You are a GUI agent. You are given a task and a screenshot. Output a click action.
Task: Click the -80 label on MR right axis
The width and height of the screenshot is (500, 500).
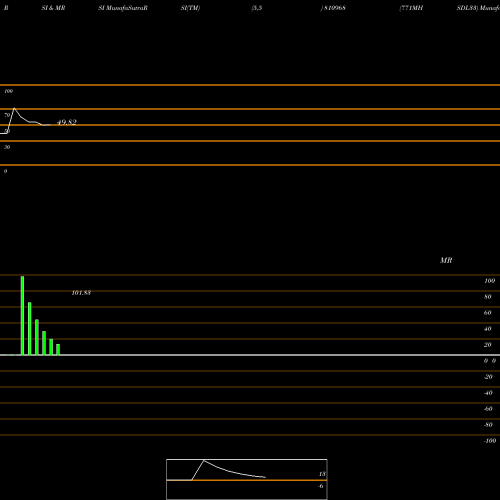488,425
